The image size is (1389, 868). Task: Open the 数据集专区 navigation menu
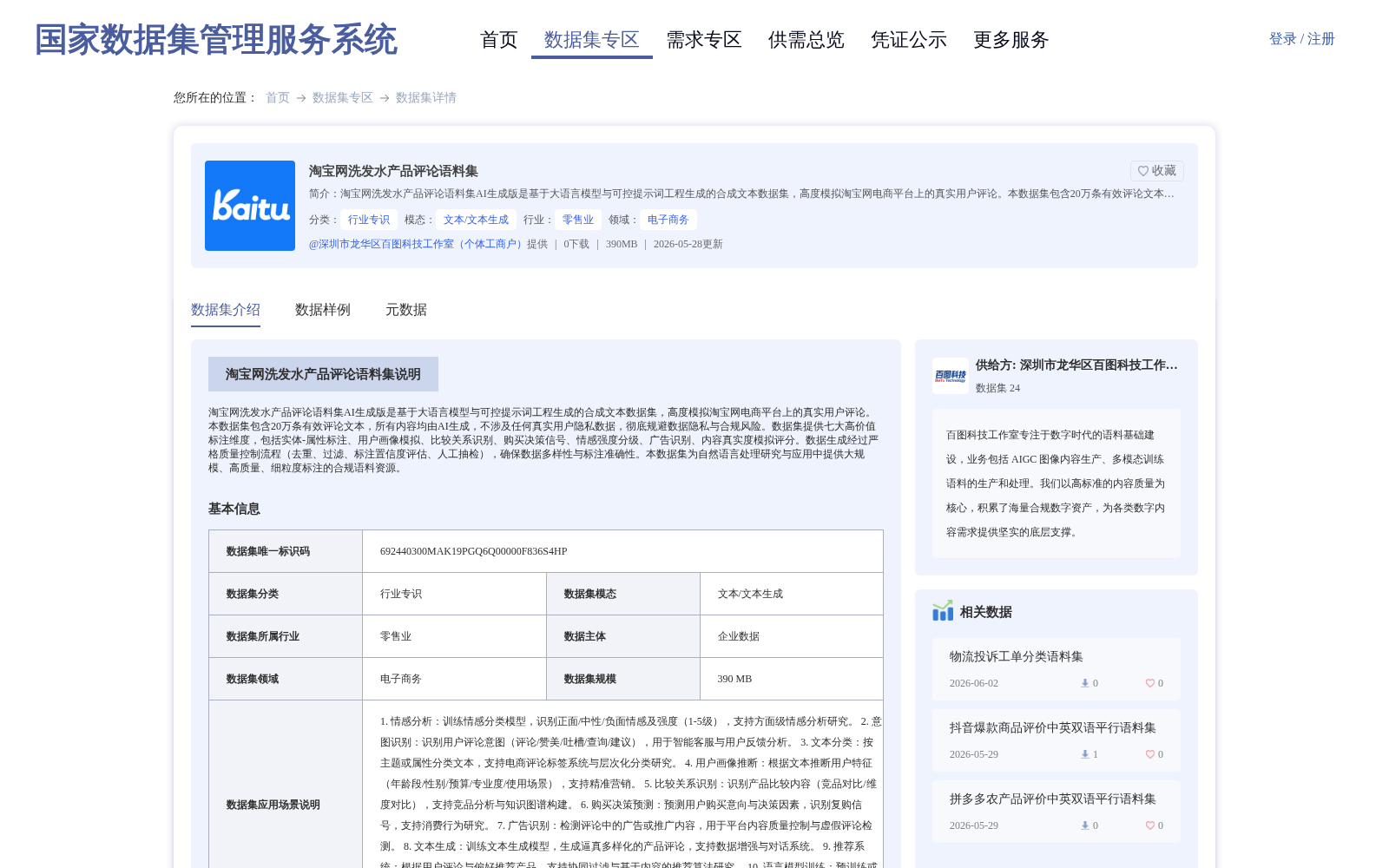[x=592, y=40]
